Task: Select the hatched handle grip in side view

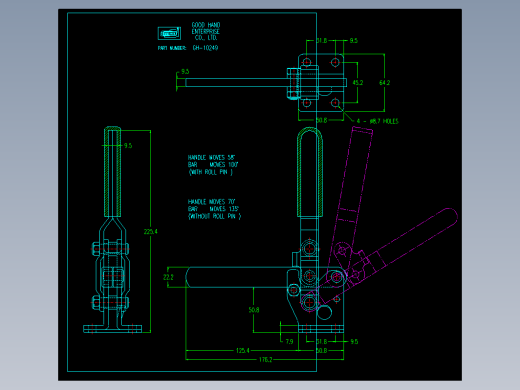Action: click(x=112, y=172)
